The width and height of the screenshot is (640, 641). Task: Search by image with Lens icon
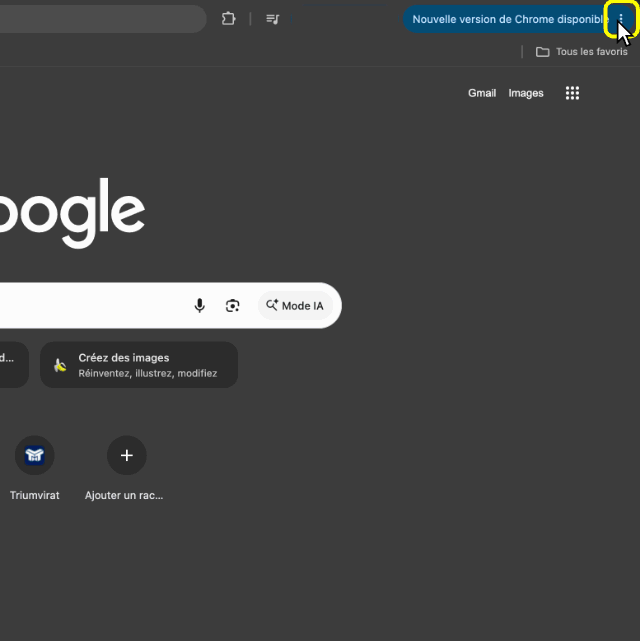click(233, 305)
